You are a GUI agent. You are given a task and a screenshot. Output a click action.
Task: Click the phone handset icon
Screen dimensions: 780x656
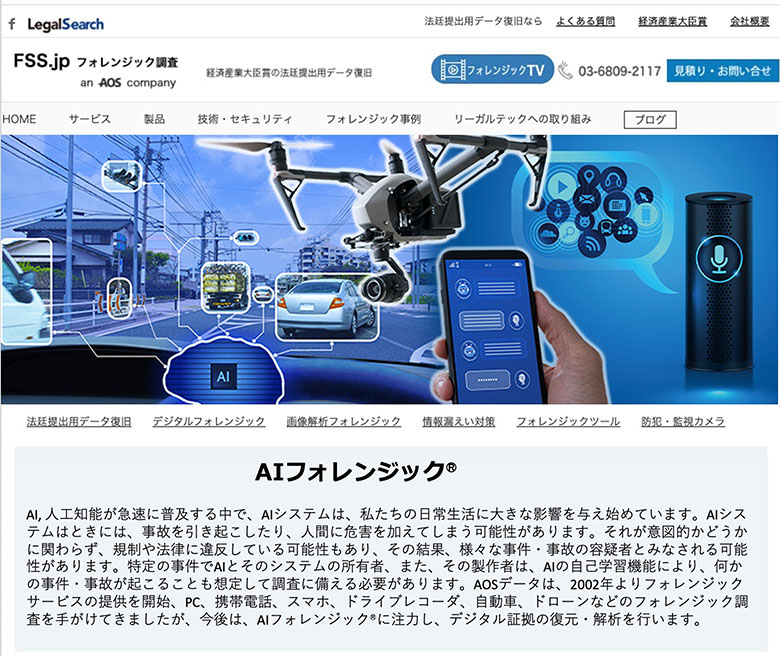(x=565, y=71)
